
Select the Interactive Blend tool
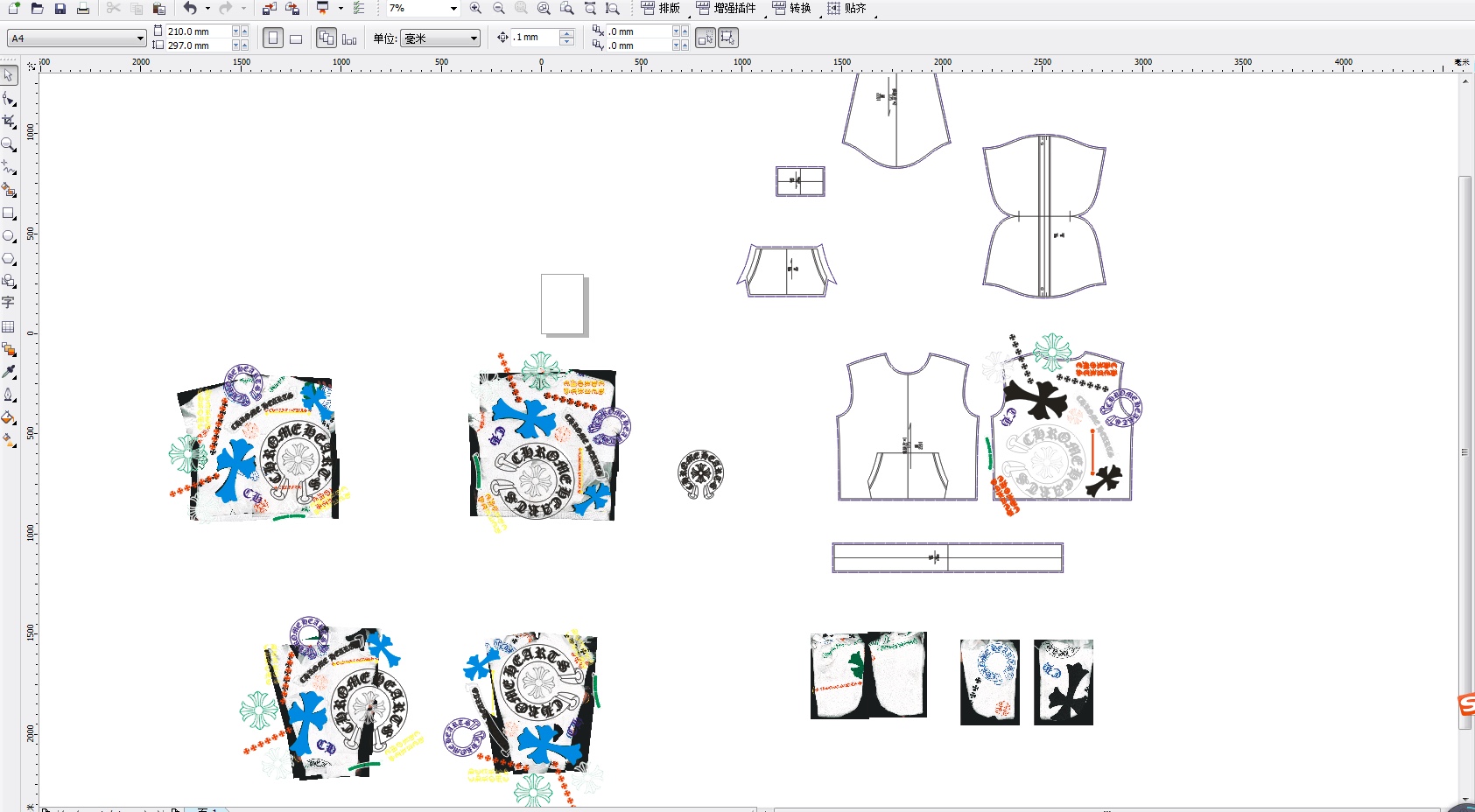tap(9, 349)
